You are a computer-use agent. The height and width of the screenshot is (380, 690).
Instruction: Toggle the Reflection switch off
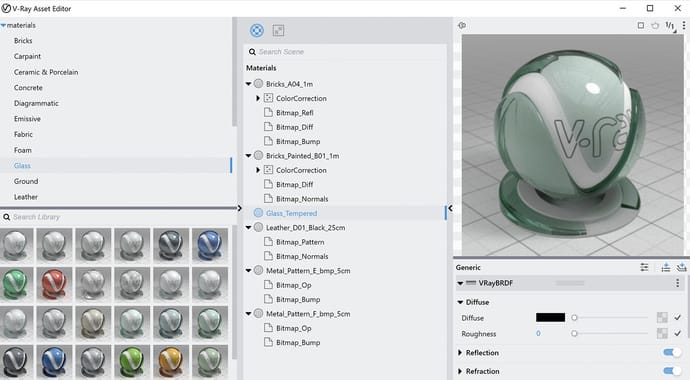tap(672, 352)
